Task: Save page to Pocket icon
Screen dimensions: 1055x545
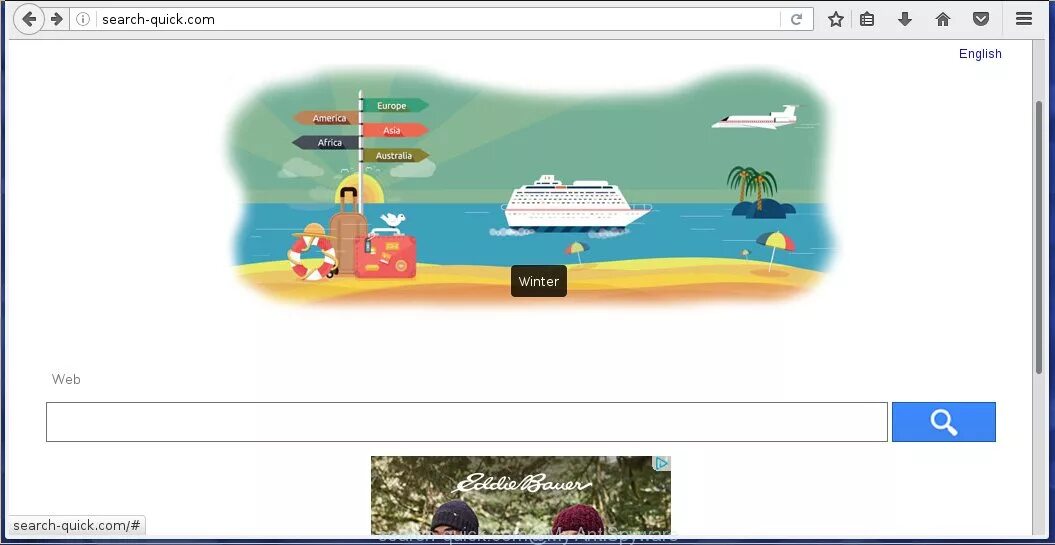Action: [x=981, y=19]
